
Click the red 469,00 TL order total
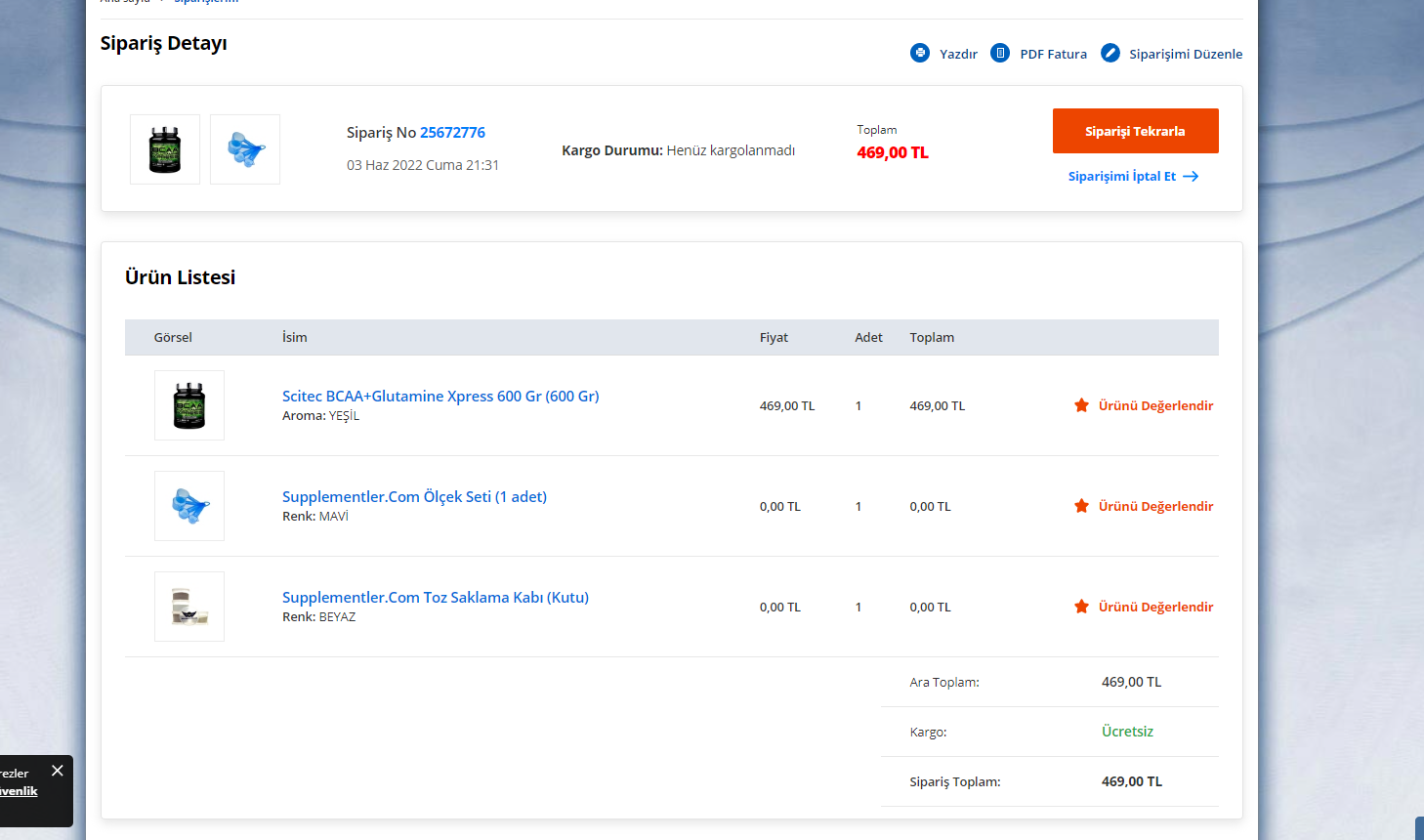(x=893, y=153)
